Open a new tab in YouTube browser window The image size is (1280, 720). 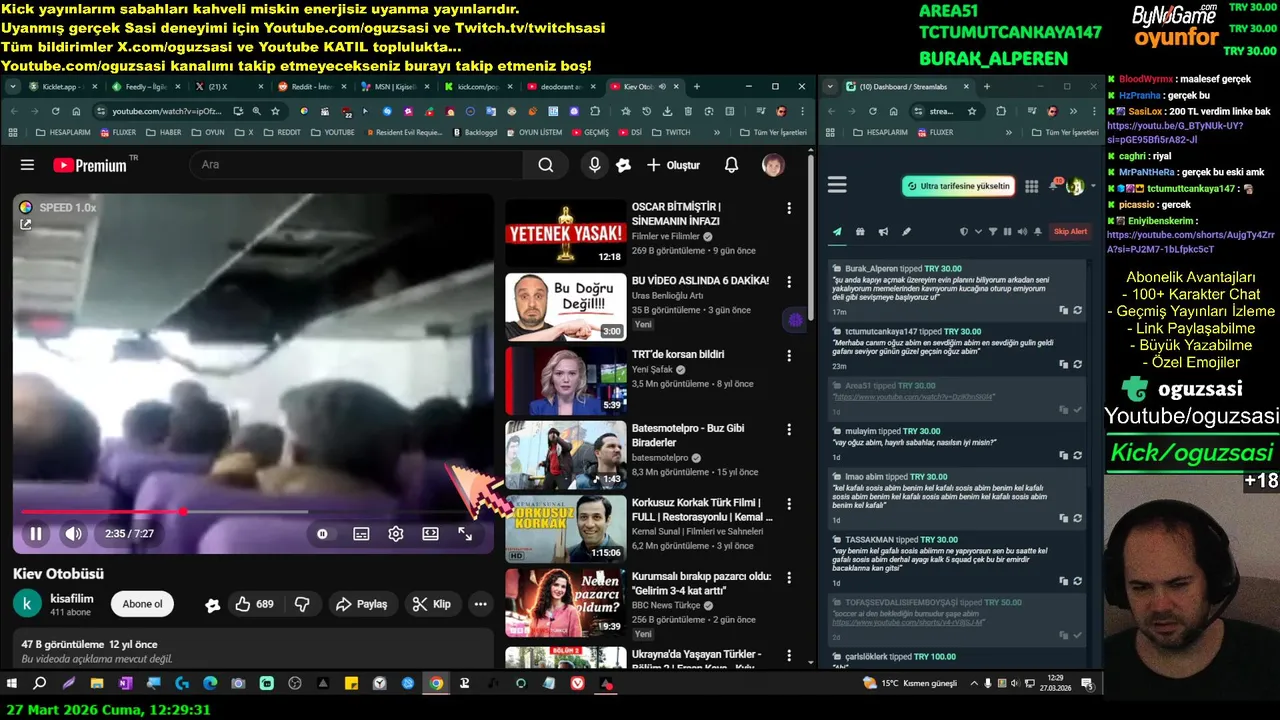coord(697,87)
